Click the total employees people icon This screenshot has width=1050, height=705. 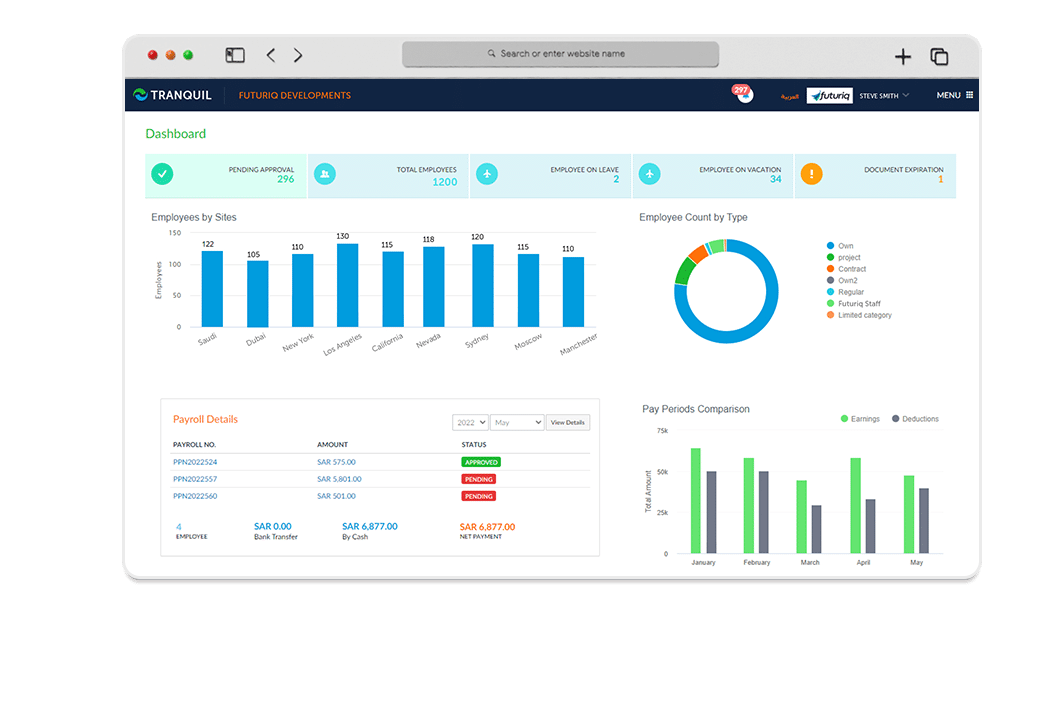tap(325, 174)
